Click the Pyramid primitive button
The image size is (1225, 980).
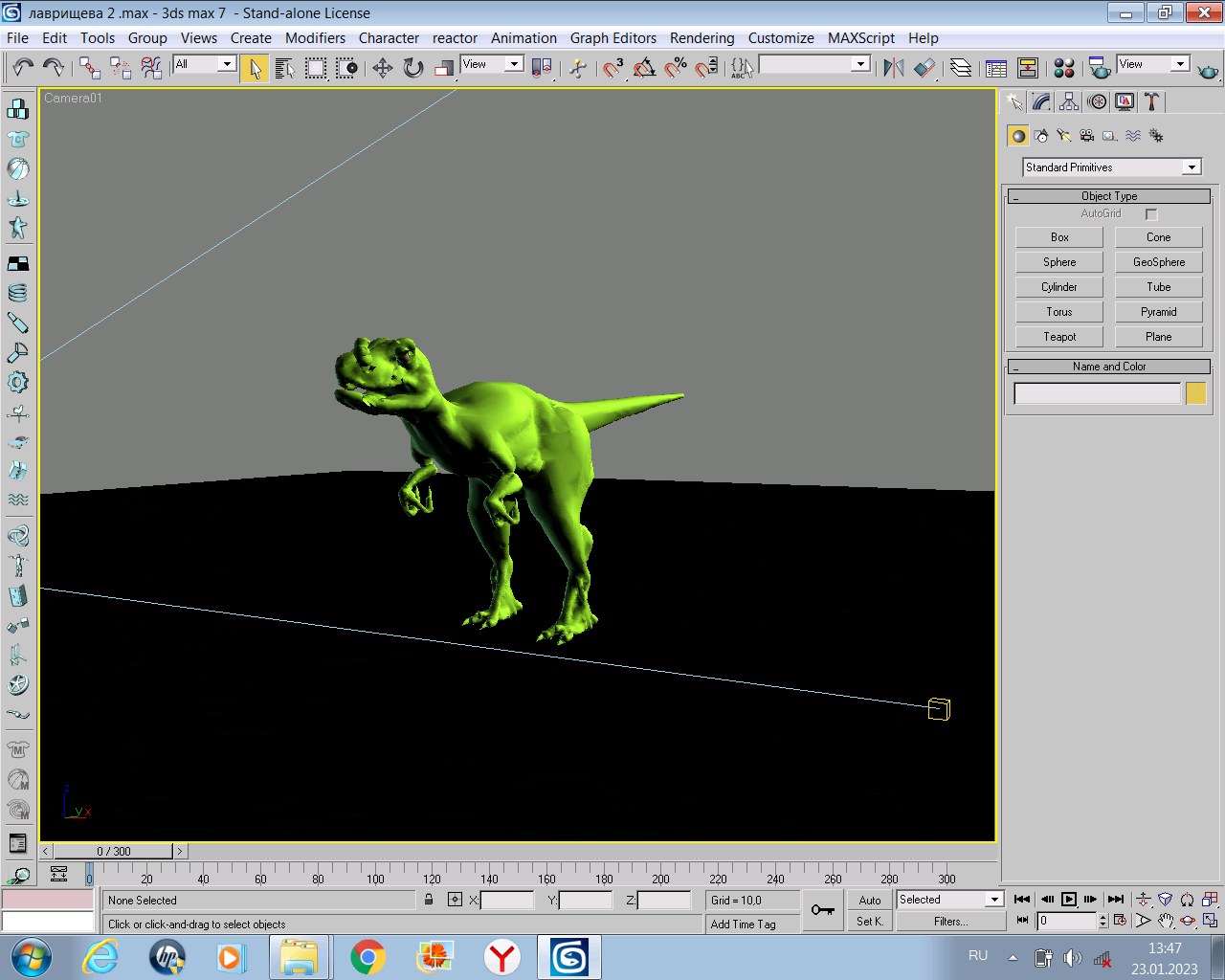click(1159, 312)
